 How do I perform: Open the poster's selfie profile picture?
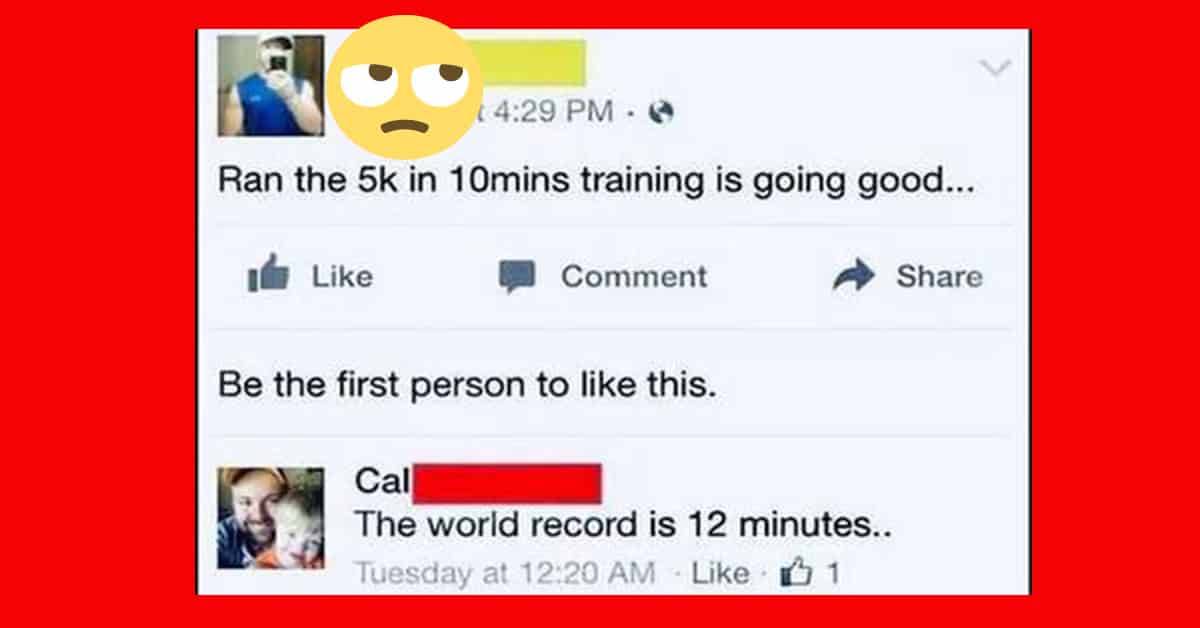click(x=271, y=85)
